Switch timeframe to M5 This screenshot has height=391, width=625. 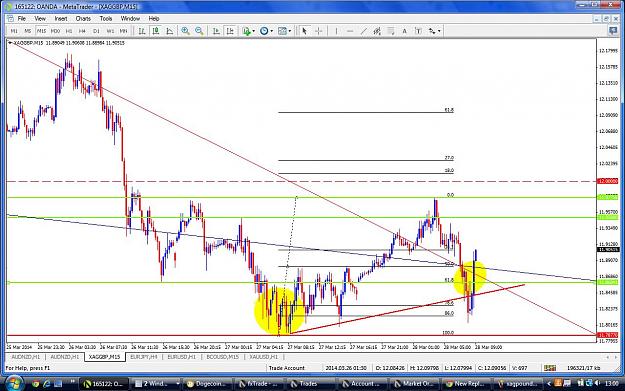point(28,31)
